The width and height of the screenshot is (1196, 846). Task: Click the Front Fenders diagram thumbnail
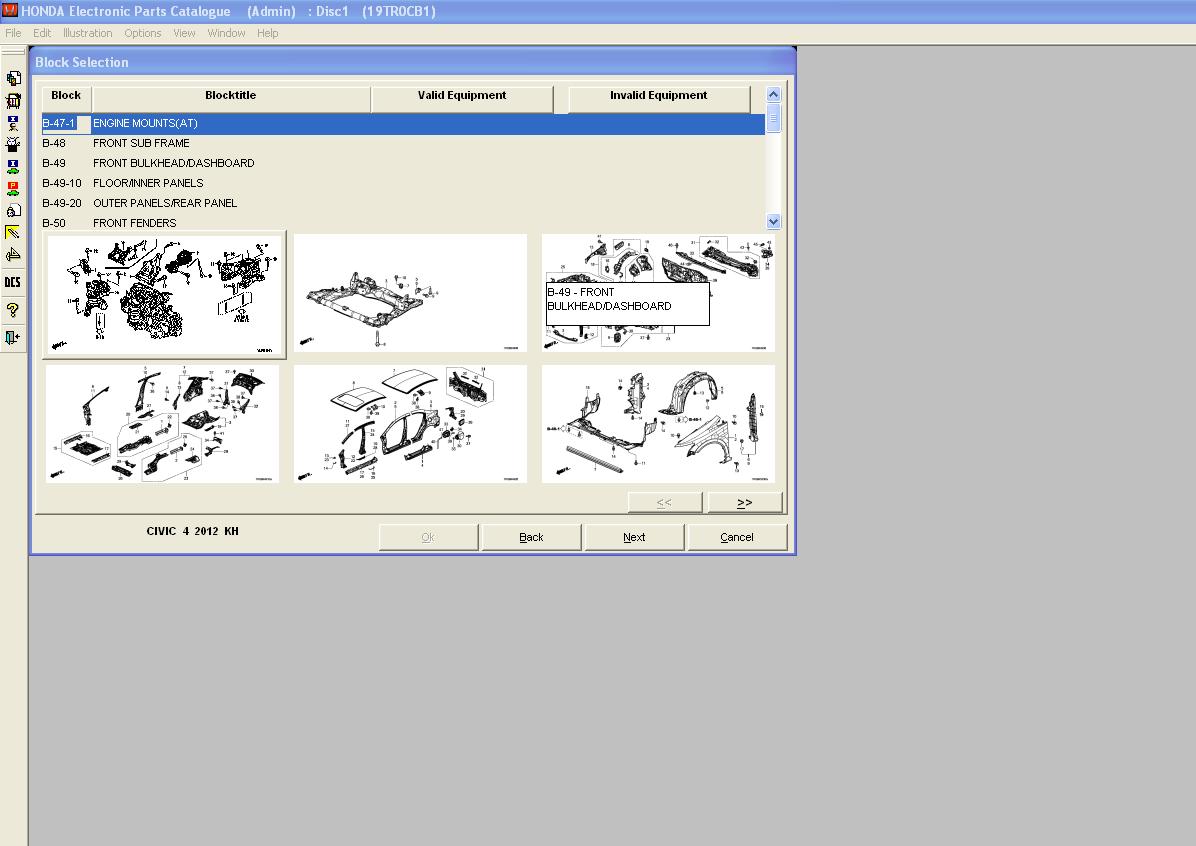pyautogui.click(x=658, y=424)
